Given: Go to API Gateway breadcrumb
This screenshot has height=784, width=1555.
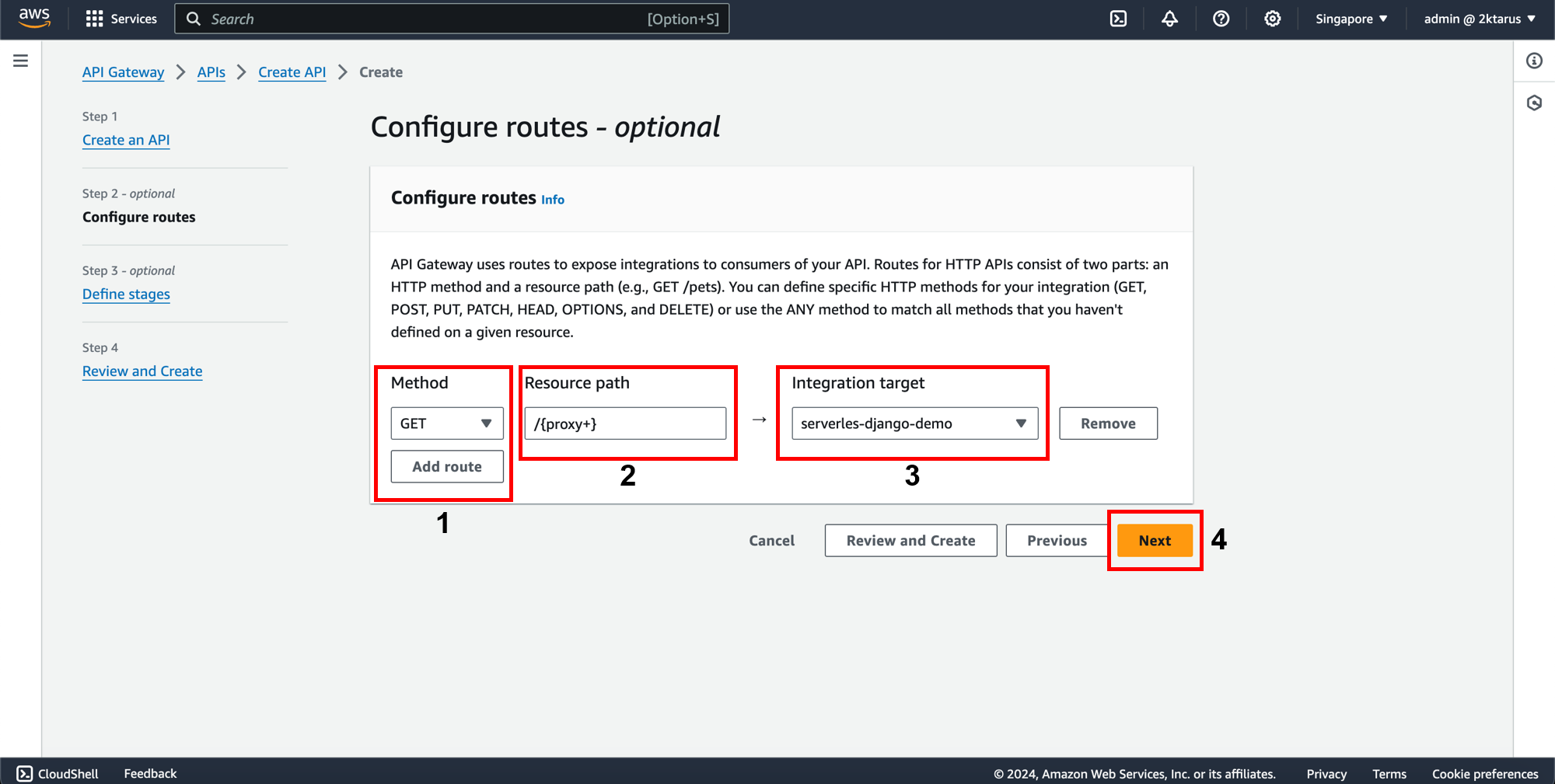Looking at the screenshot, I should point(123,72).
